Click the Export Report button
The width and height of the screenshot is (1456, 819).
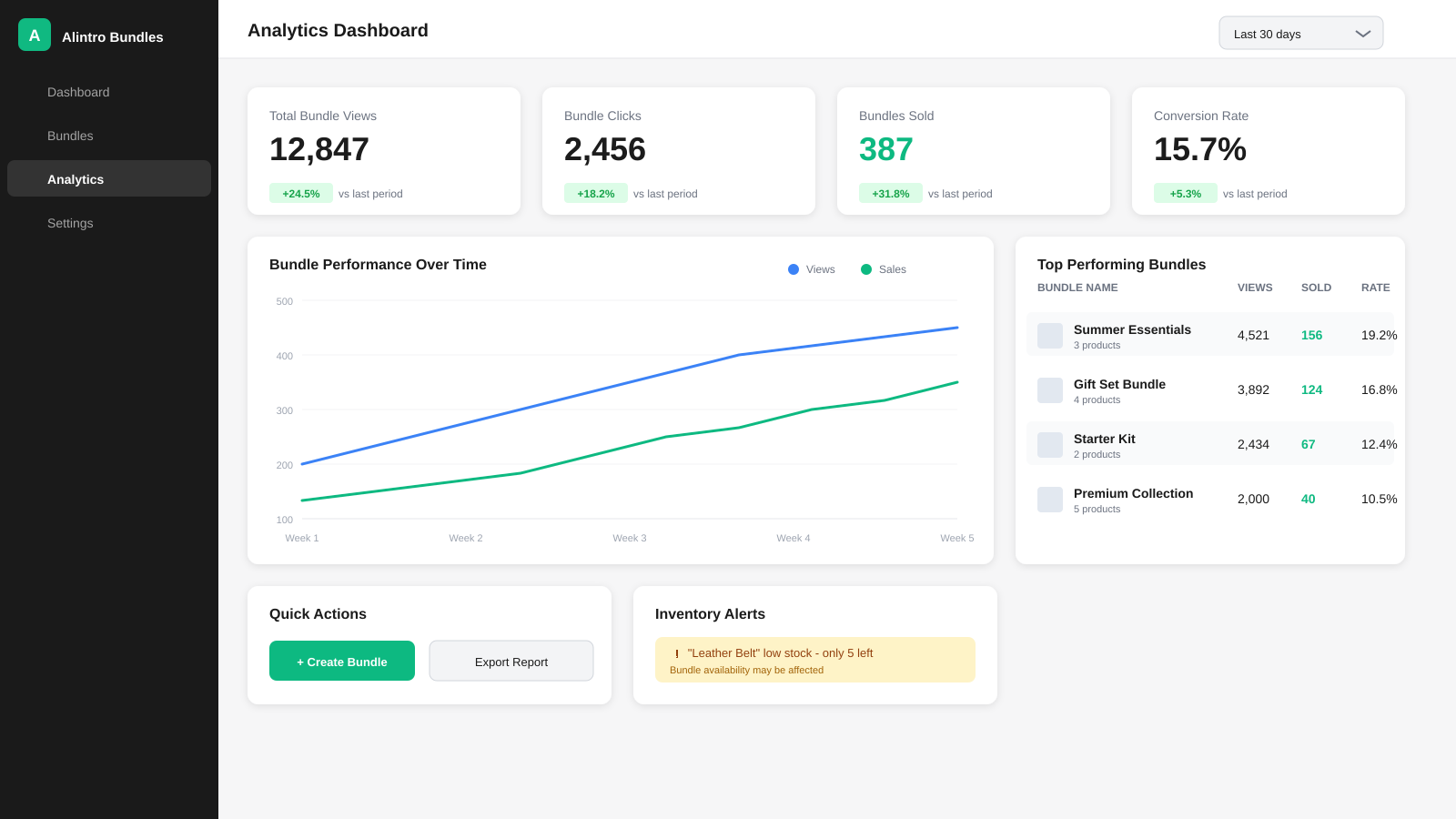pyautogui.click(x=511, y=661)
